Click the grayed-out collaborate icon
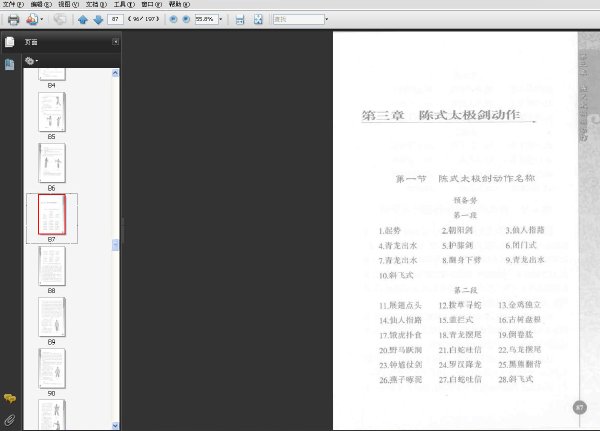The image size is (600, 431). pyautogui.click(x=60, y=19)
